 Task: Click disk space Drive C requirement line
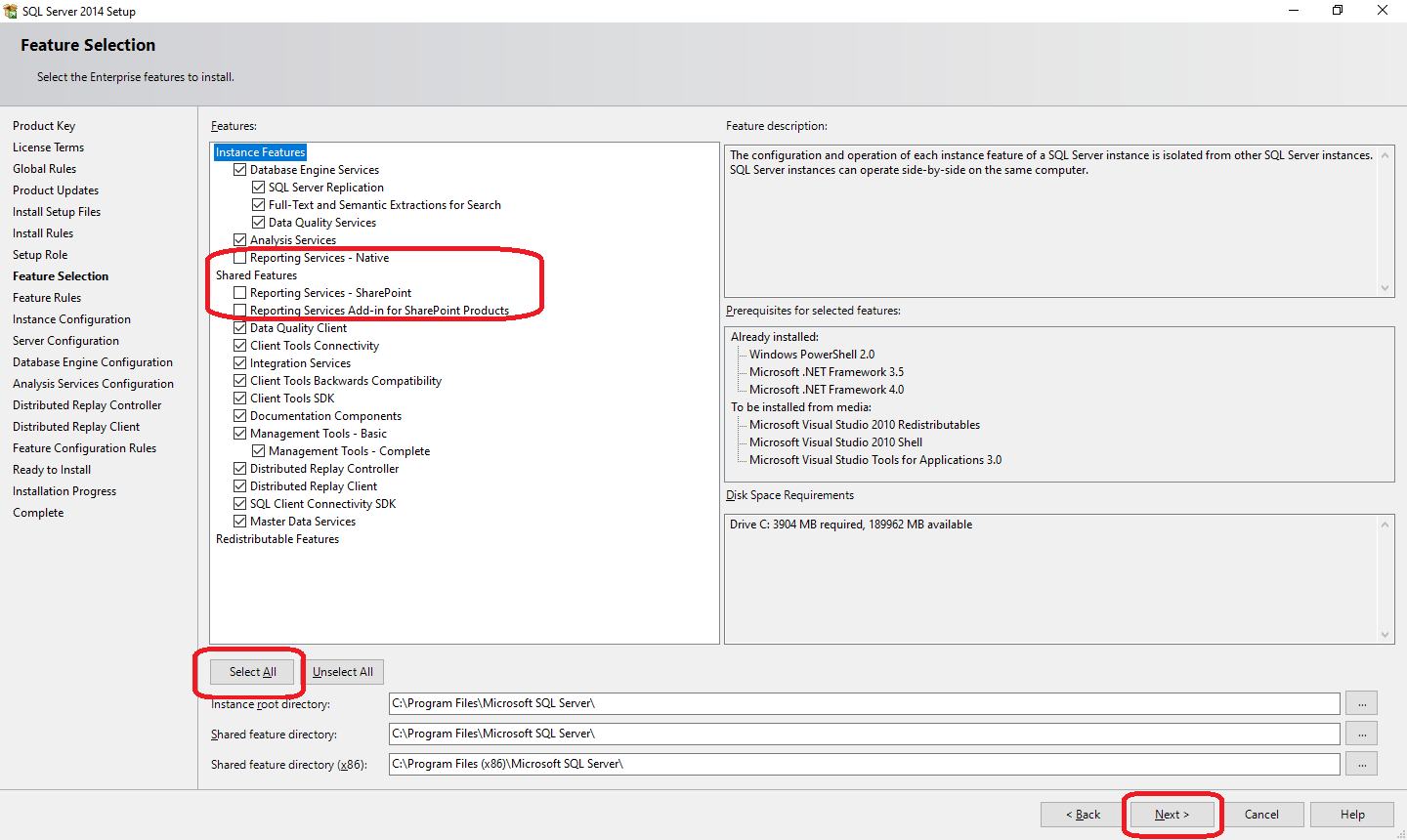pos(851,525)
